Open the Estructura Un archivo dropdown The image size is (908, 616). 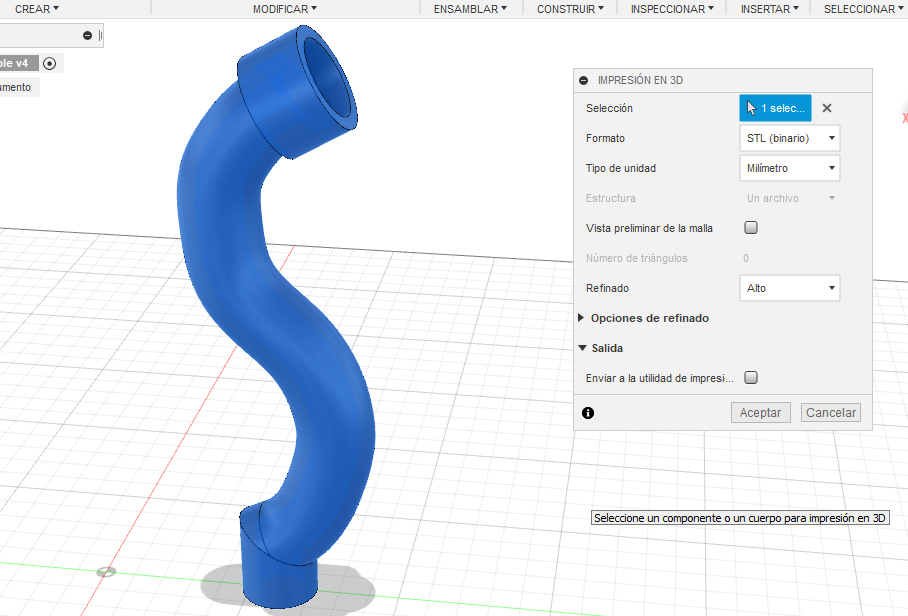pyautogui.click(x=789, y=199)
